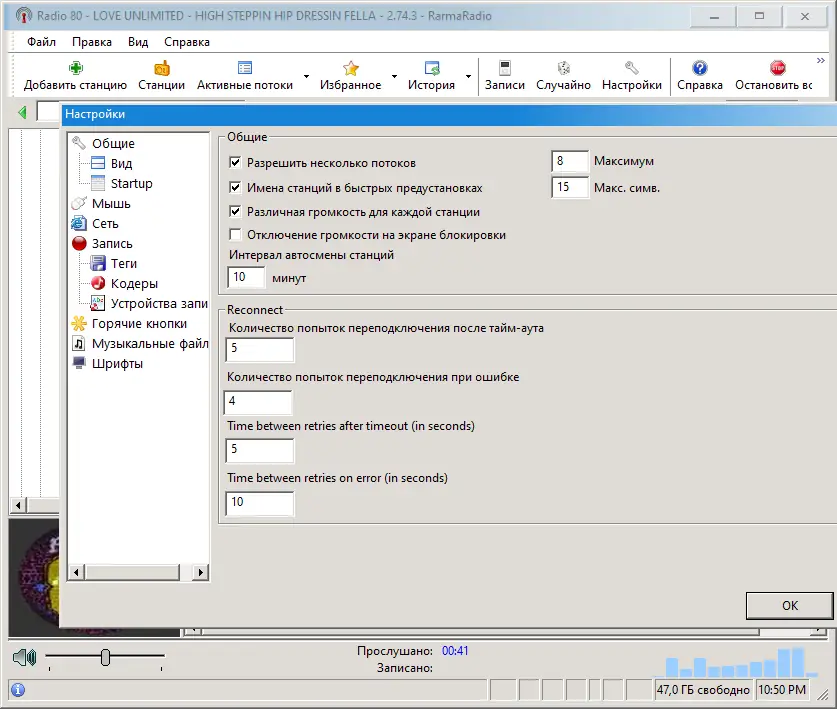Viewport: 837px width, 709px height.
Task: Select Устройства записи tree item
Action: tap(159, 303)
